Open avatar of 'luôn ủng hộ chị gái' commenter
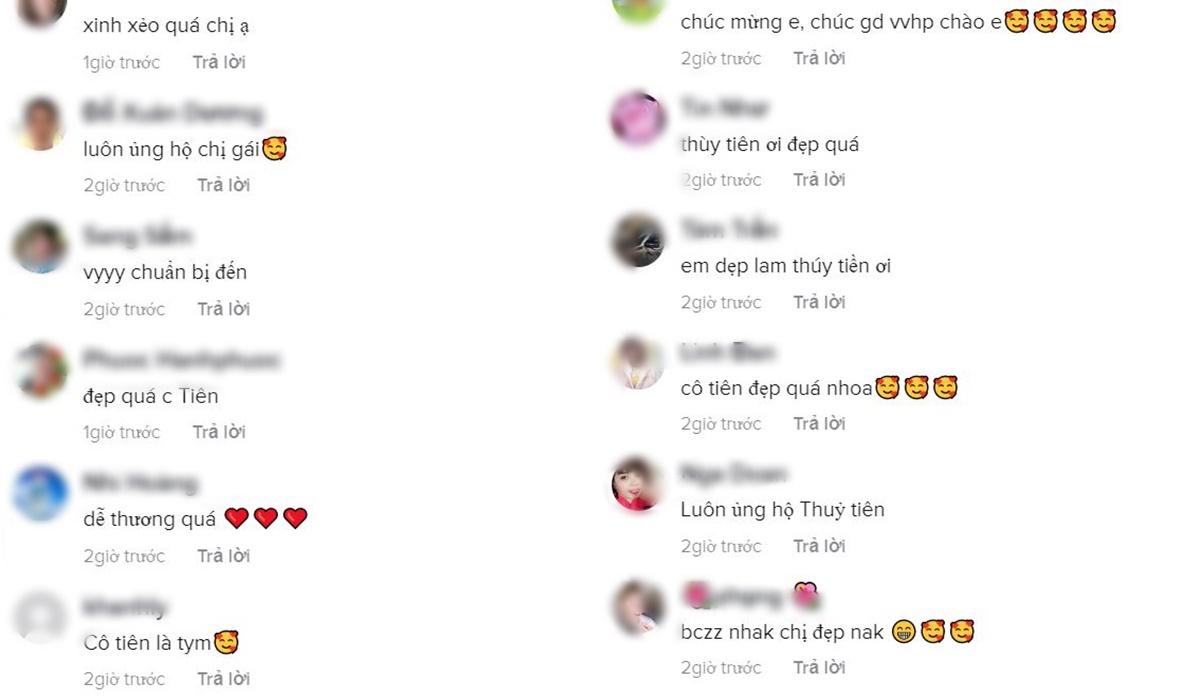Screen dimensions: 1200x700 pos(42,124)
